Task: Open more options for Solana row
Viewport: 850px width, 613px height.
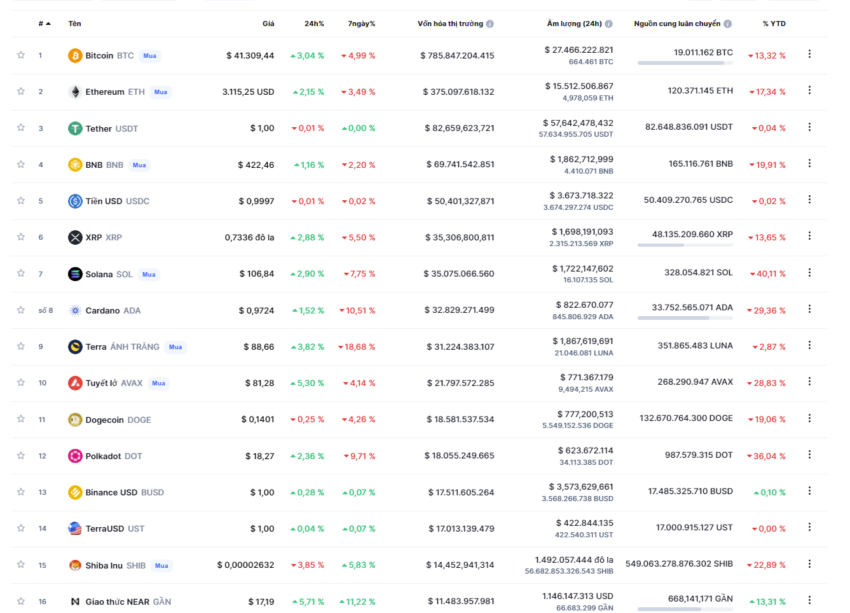Action: [x=809, y=273]
